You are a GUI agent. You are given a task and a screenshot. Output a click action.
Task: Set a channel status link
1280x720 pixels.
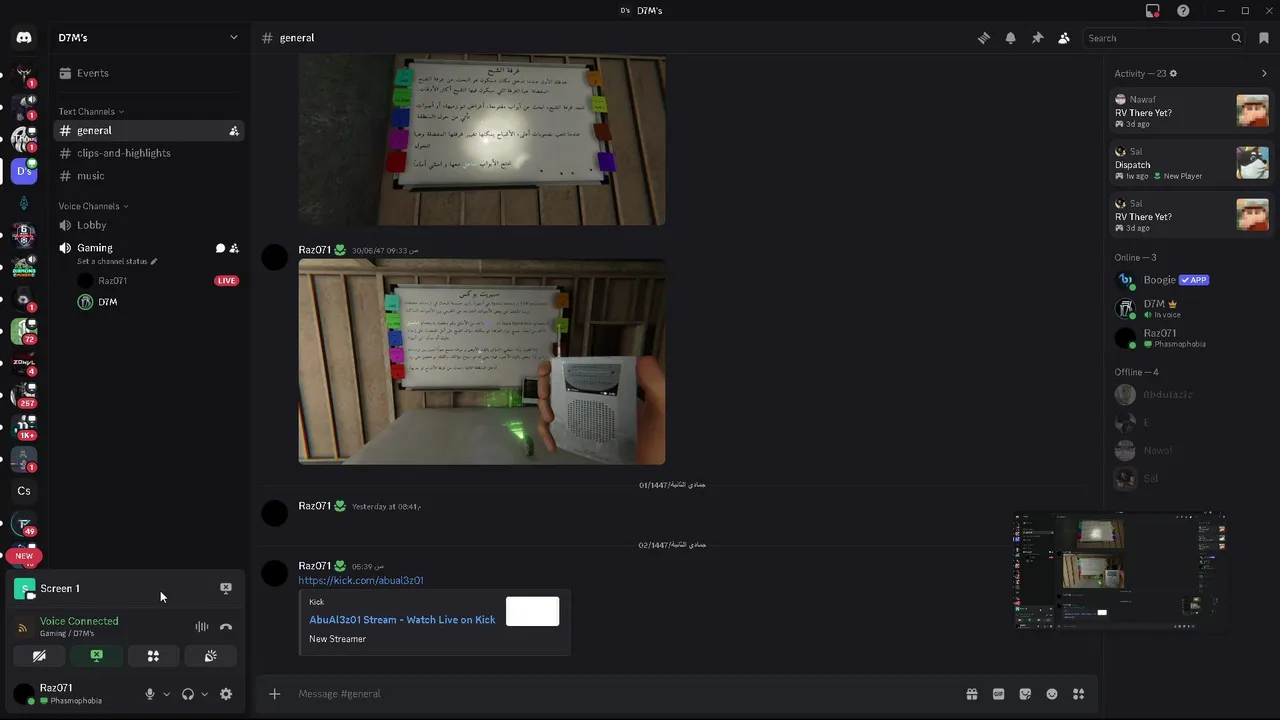pos(117,262)
